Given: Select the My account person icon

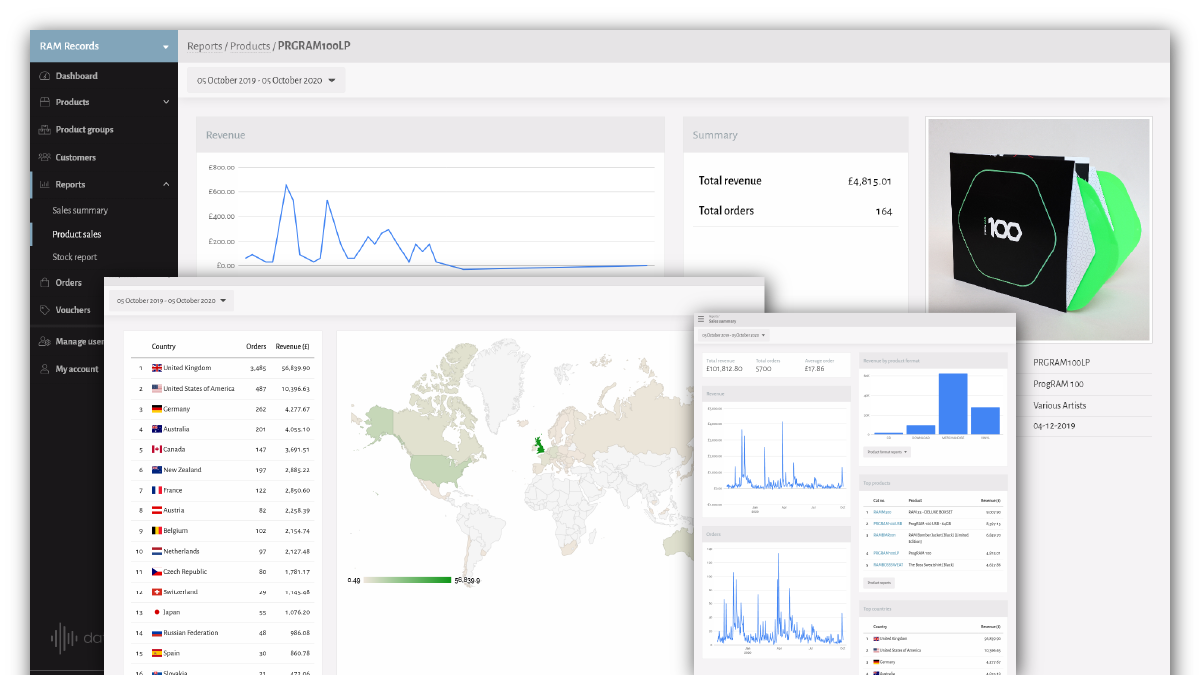Looking at the screenshot, I should click(42, 369).
